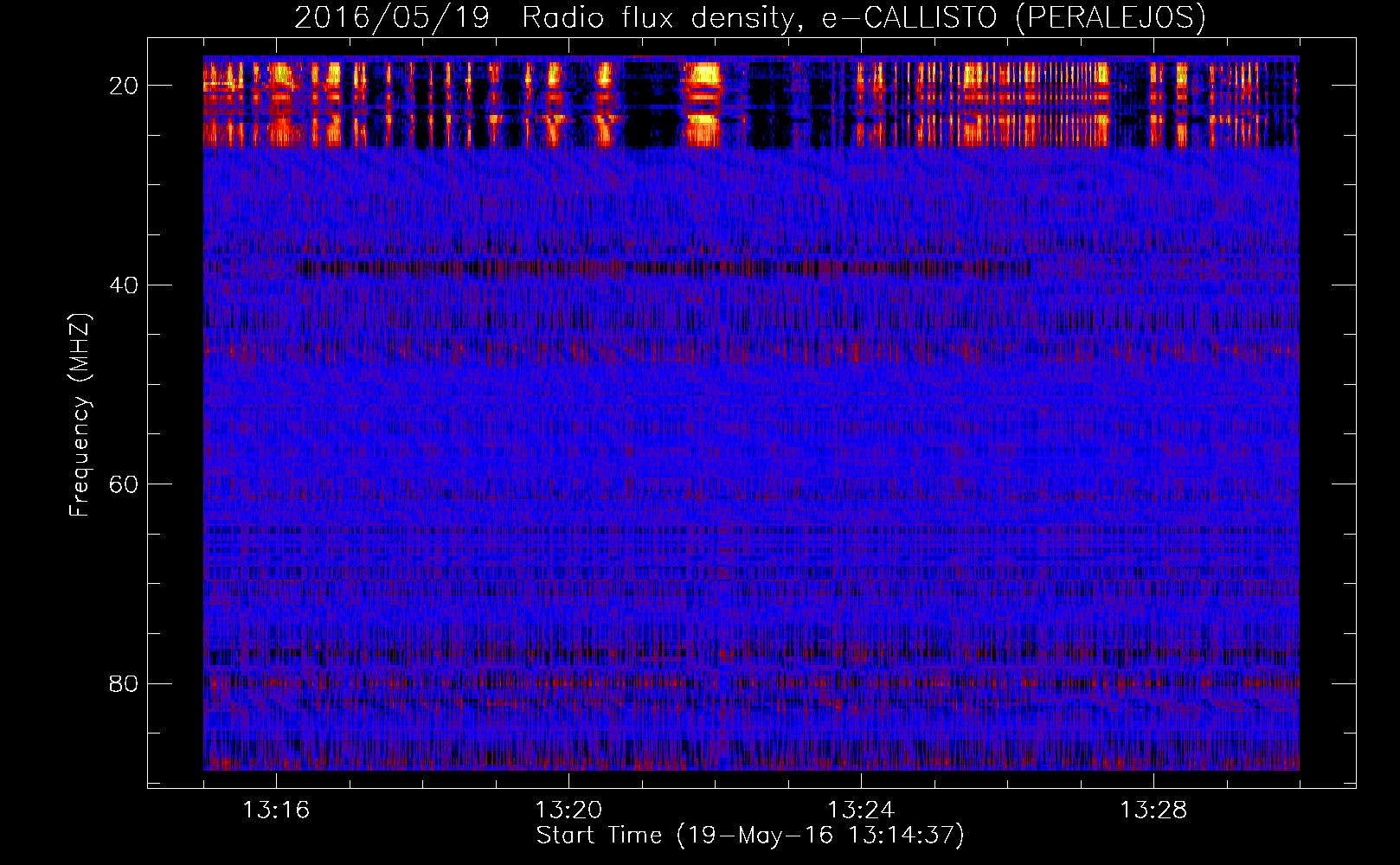Image resolution: width=1400 pixels, height=865 pixels.
Task: Click the plot title 'Radio flux density, e-CALLISTO (PERALEJOS)'
Action: click(864, 18)
